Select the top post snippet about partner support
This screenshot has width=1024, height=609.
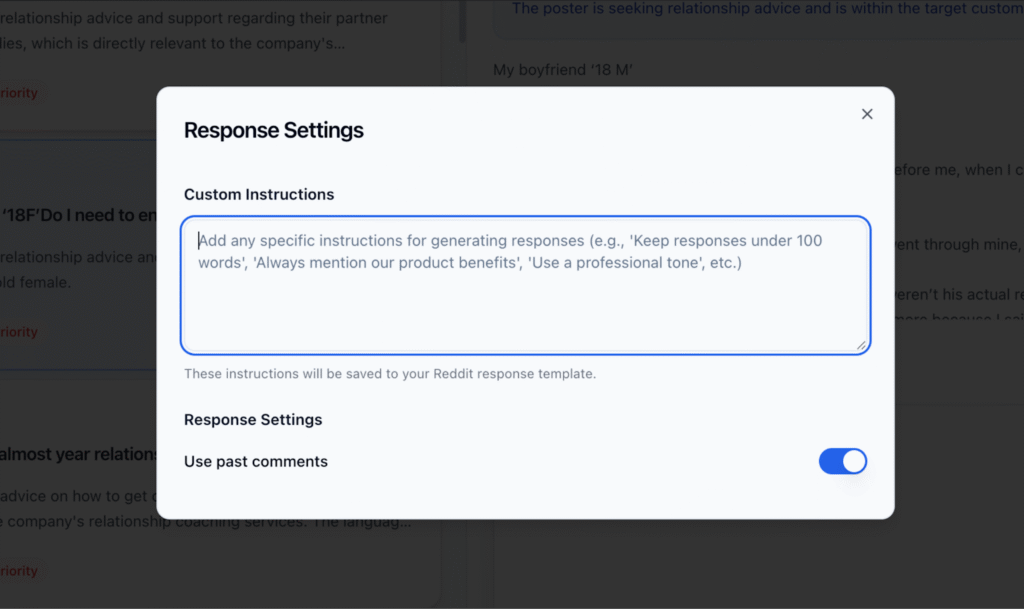194,31
